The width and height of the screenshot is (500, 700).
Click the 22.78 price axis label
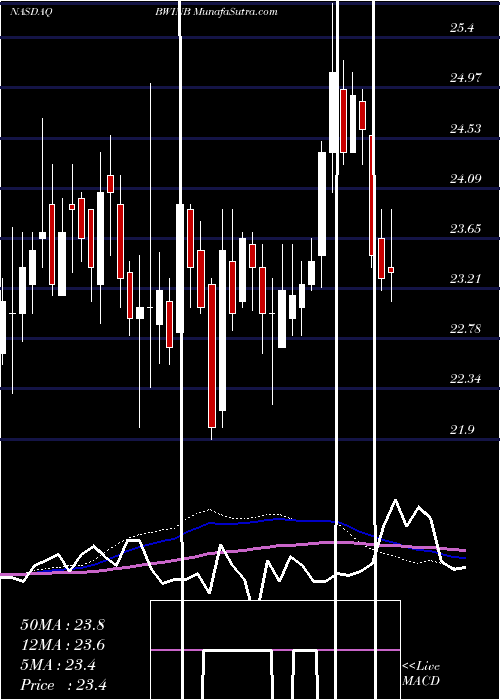pos(466,329)
